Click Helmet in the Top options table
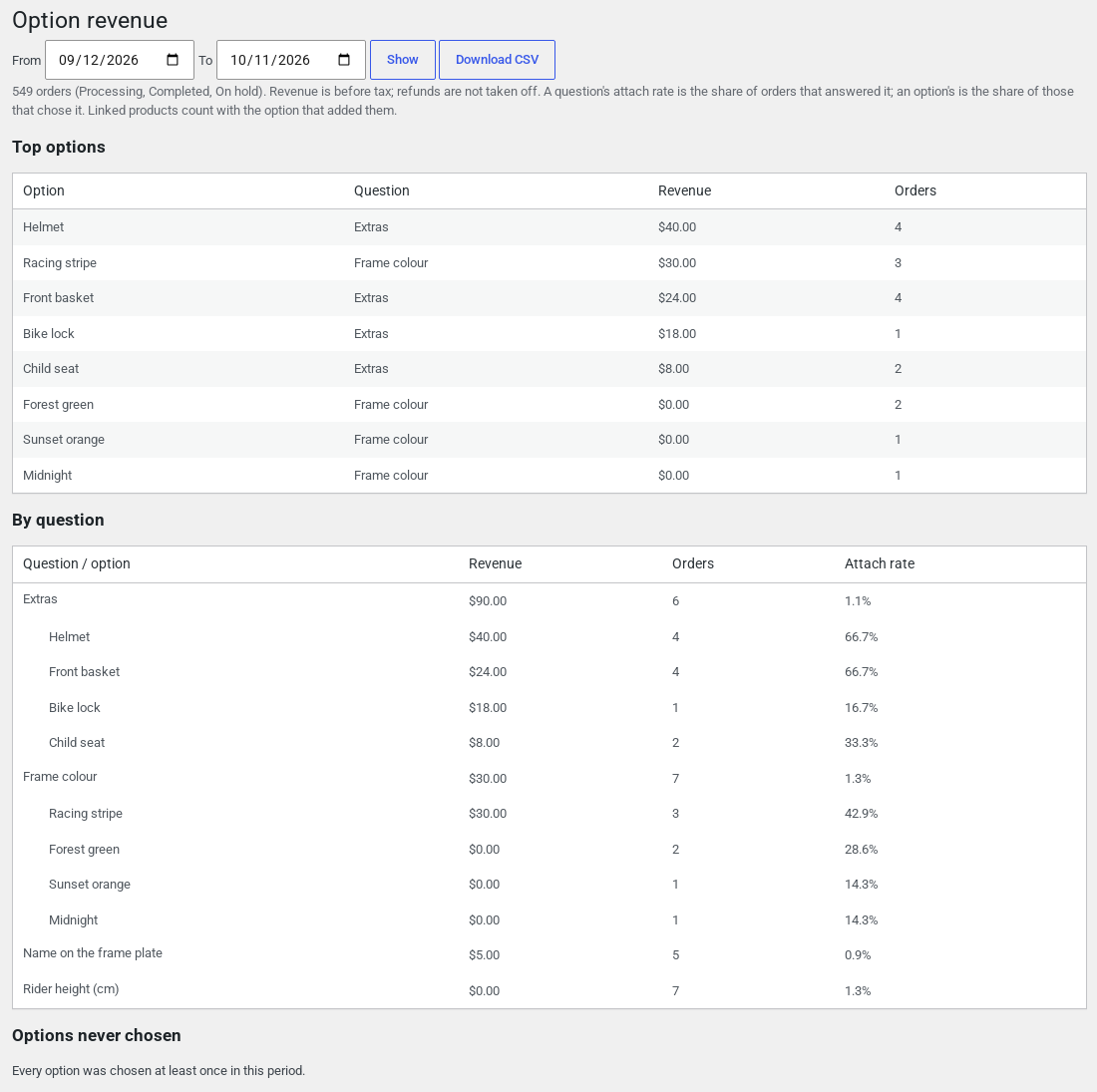Viewport: 1097px width, 1092px height. [43, 227]
